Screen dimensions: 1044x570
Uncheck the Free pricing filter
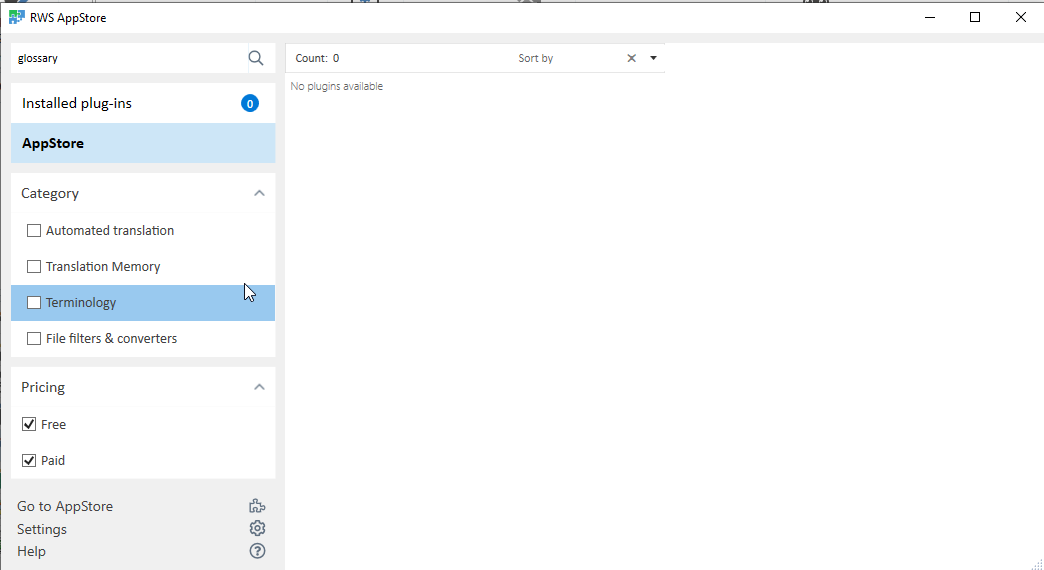coord(30,424)
